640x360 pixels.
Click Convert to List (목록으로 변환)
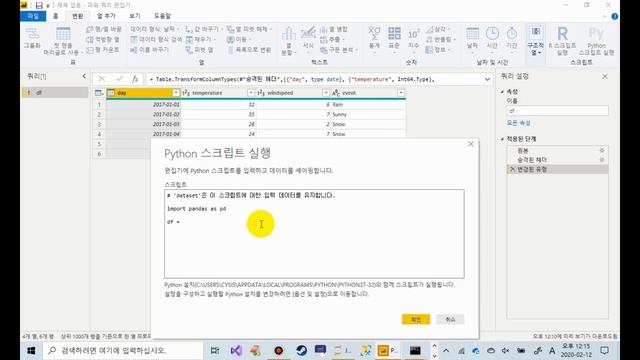click(x=249, y=50)
